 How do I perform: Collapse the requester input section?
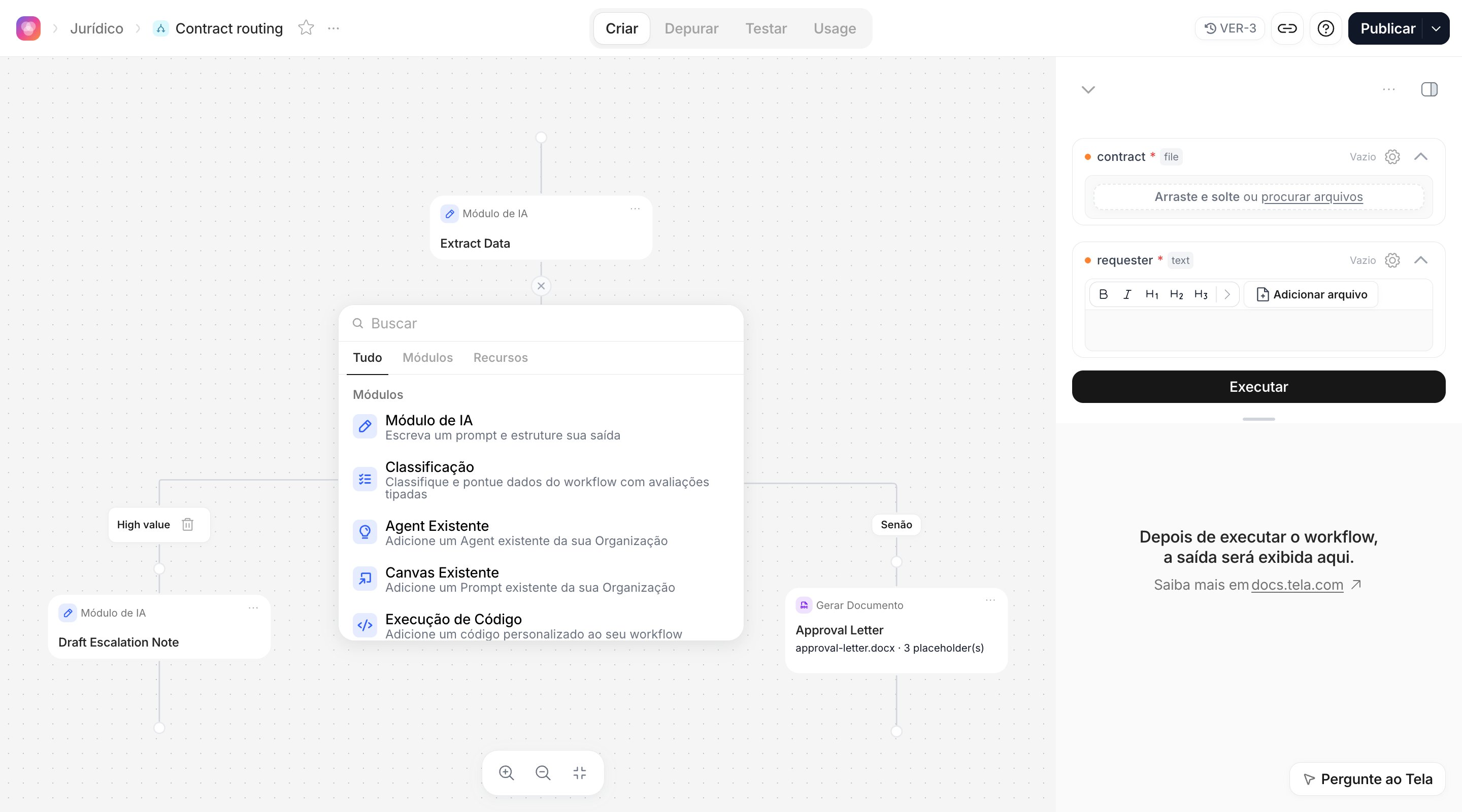1420,260
